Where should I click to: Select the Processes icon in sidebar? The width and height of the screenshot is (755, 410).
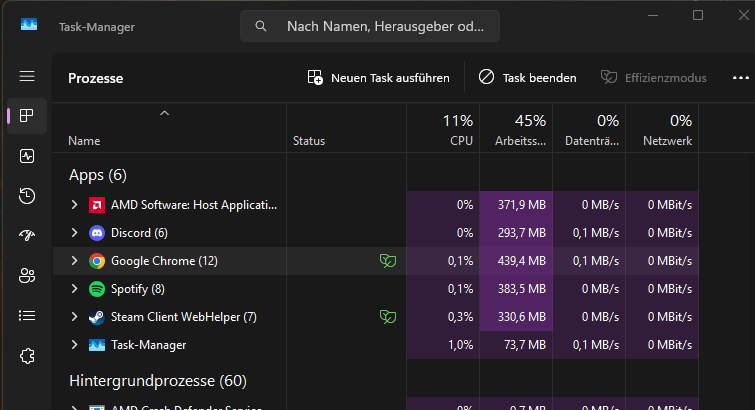point(27,116)
